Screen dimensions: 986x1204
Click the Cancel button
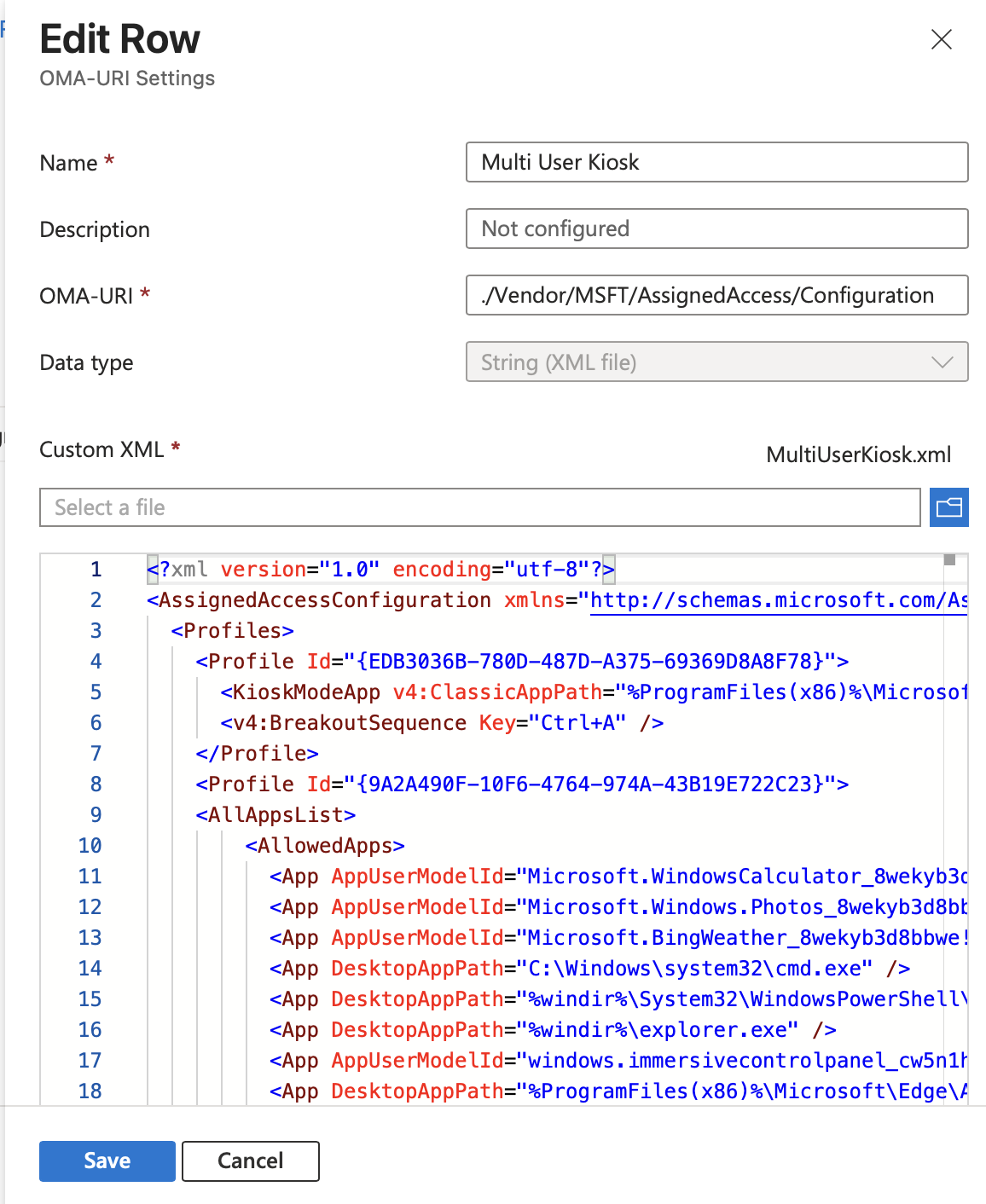click(x=251, y=1161)
